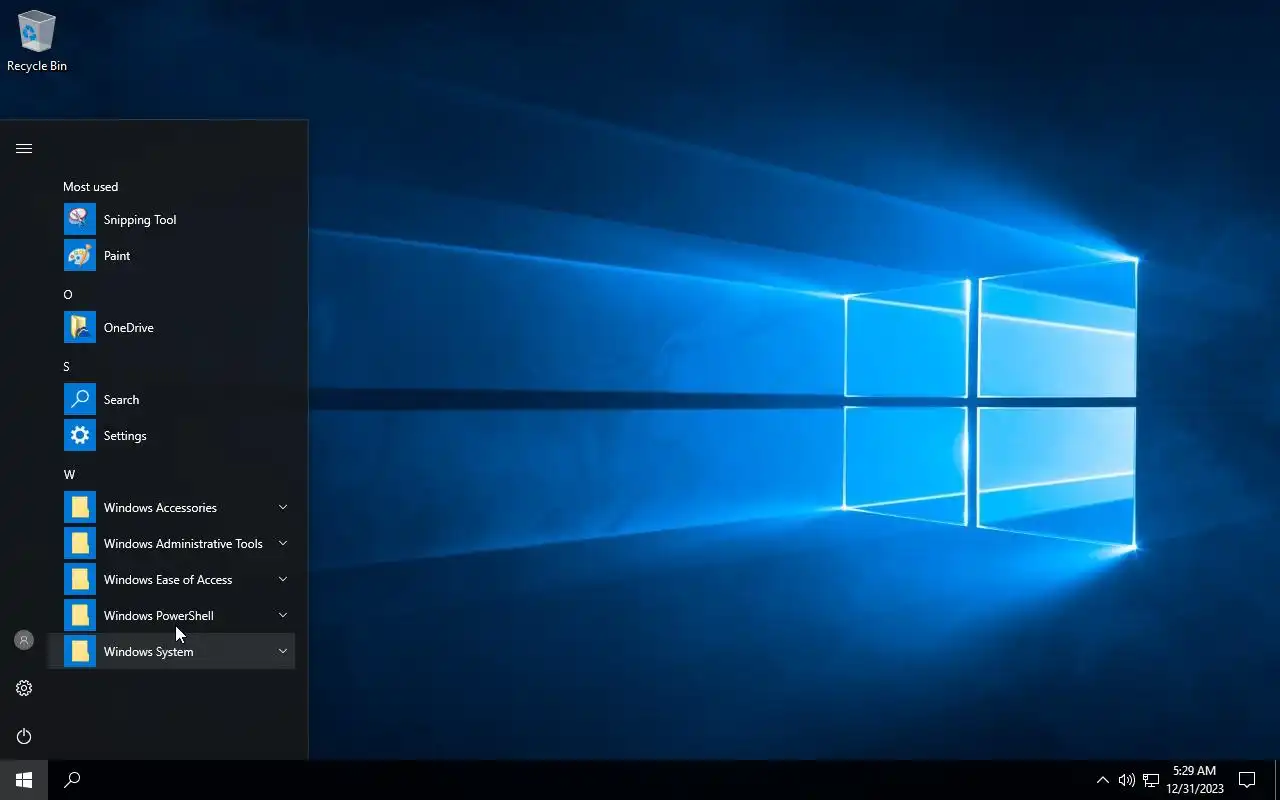Click the 'W' alphabet group header

(x=69, y=475)
